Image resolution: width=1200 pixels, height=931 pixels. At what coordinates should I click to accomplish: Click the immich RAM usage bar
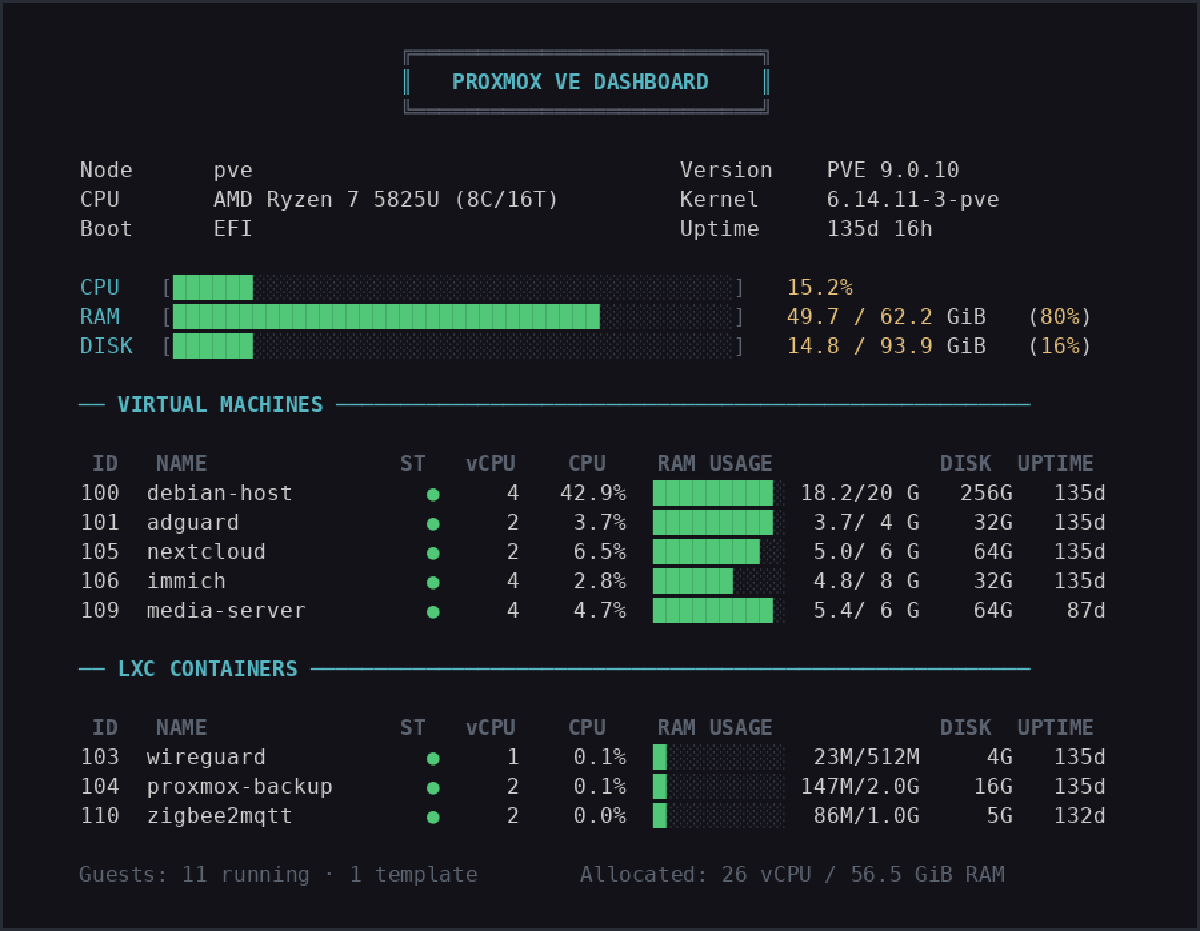(718, 581)
